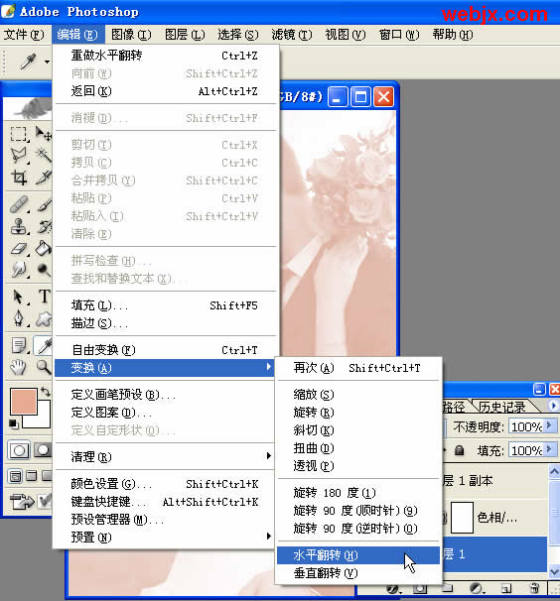This screenshot has width=560, height=601.
Task: Expand the 清理(R) submenu
Action: tap(268, 456)
